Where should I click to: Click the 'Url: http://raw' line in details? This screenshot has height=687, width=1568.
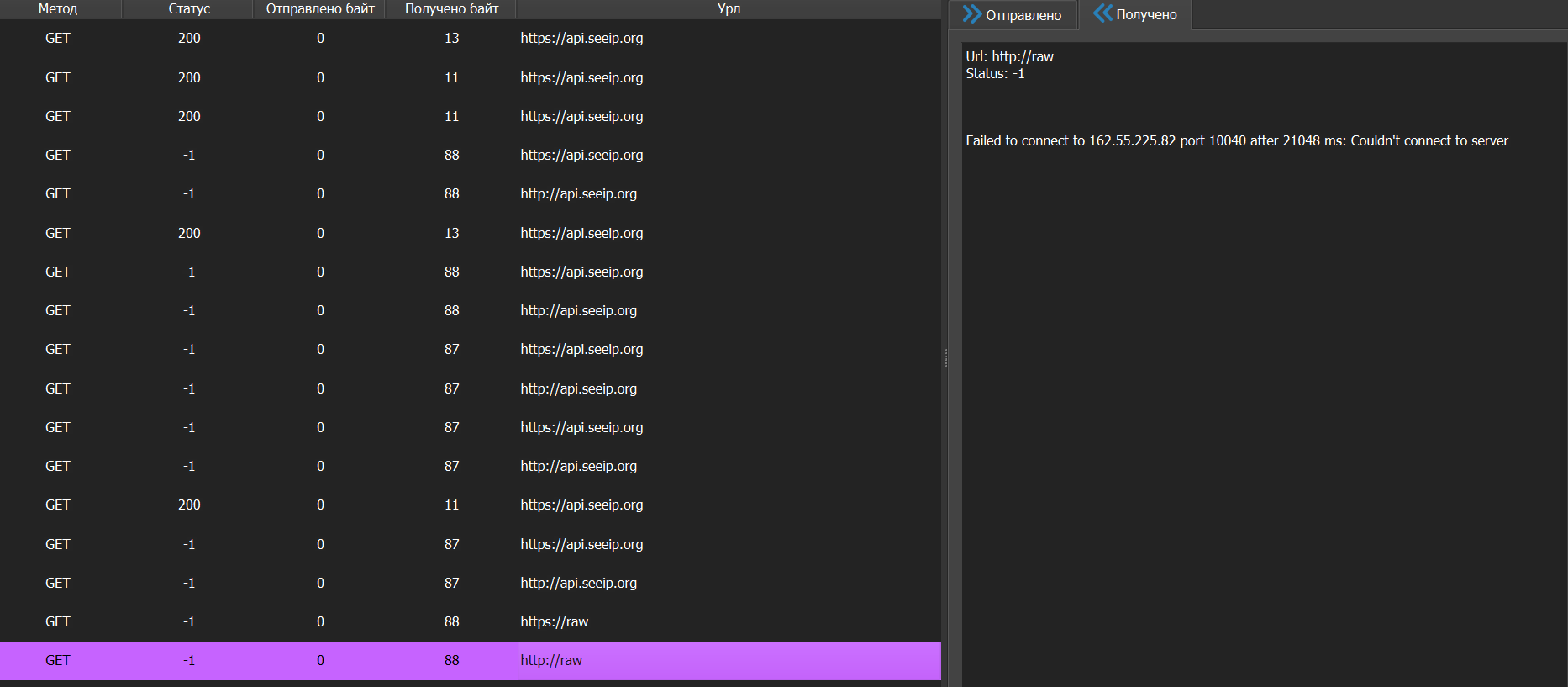tap(1009, 56)
